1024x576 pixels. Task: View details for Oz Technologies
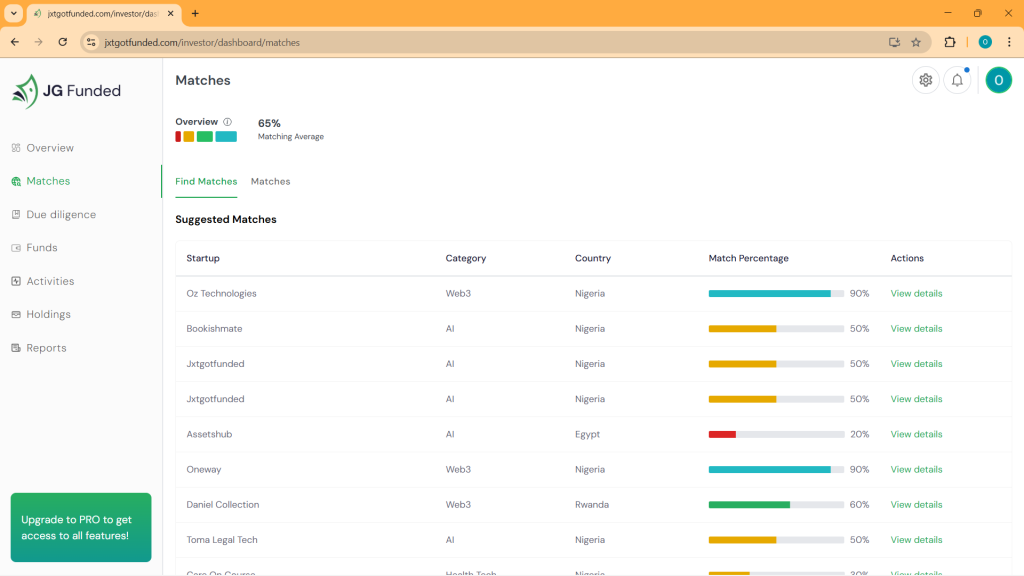pos(916,294)
